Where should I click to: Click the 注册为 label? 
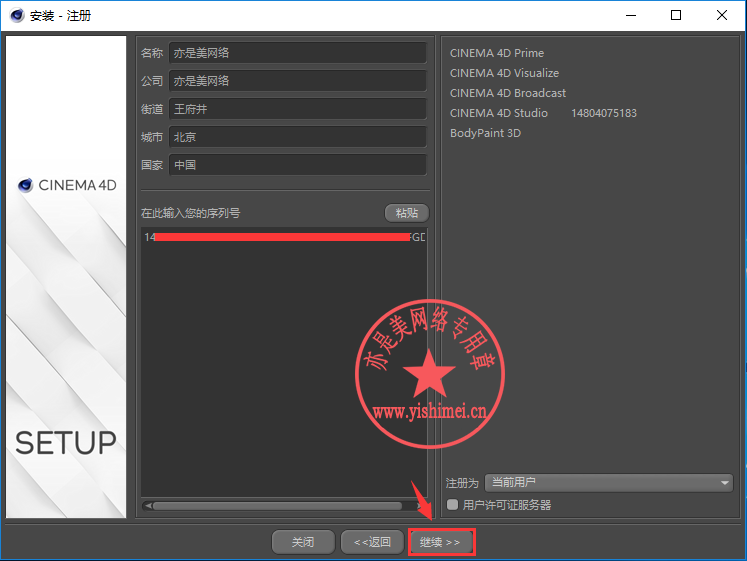tap(462, 483)
